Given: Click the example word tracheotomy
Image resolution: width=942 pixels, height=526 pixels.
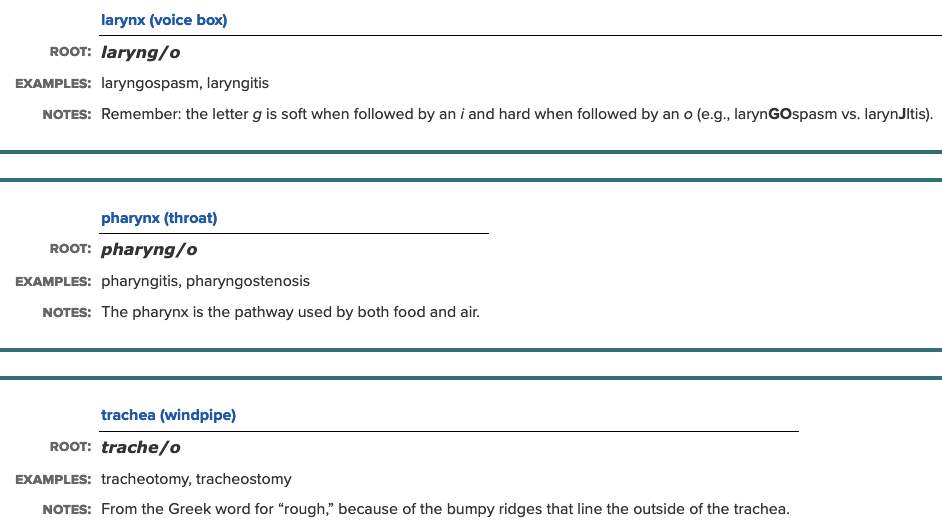Looking at the screenshot, I should (144, 479).
